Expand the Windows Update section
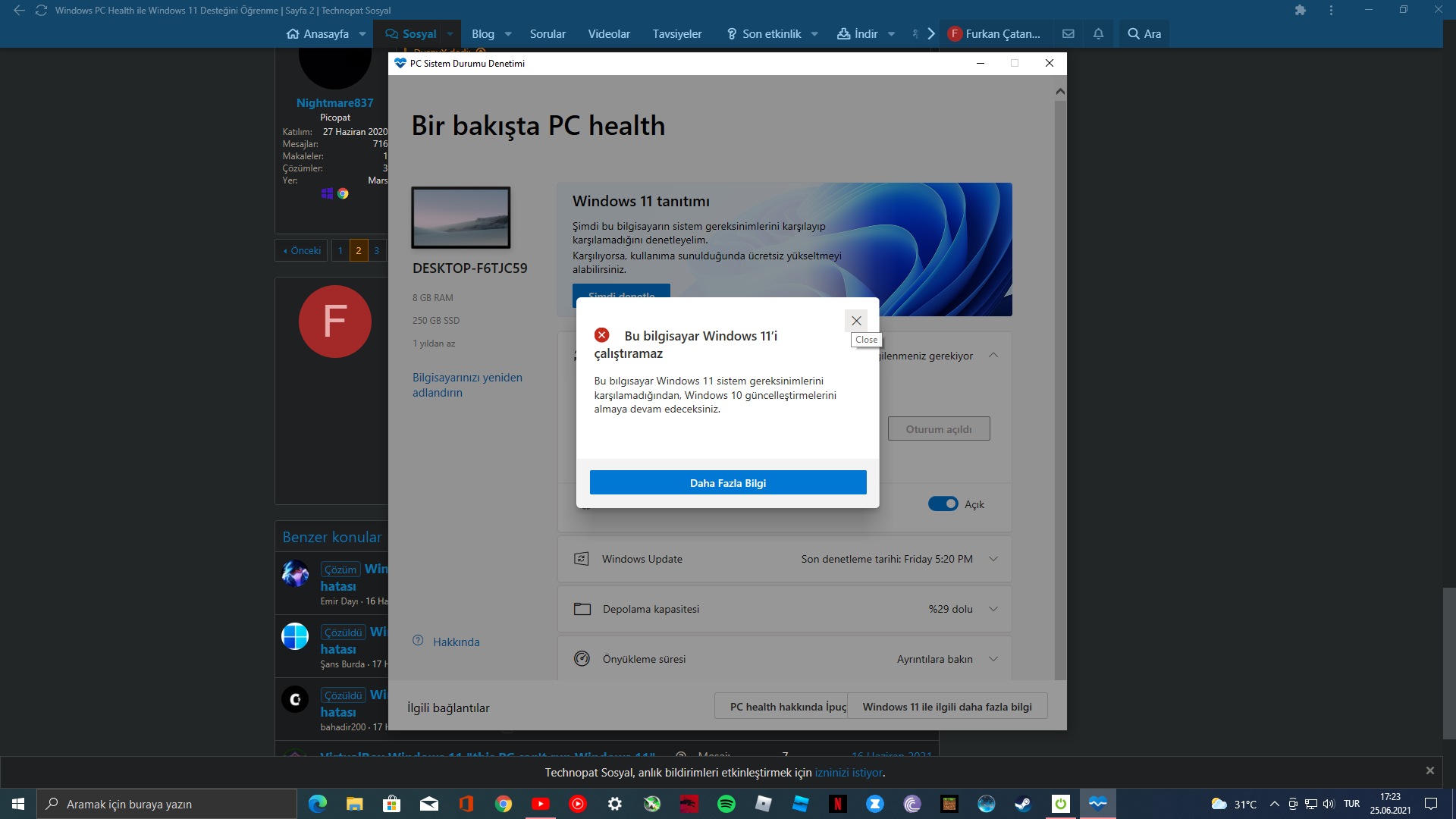Image resolution: width=1456 pixels, height=819 pixels. coord(993,559)
